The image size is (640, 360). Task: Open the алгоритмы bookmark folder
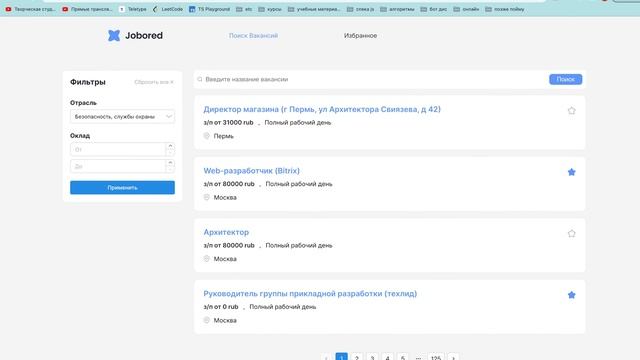397,9
